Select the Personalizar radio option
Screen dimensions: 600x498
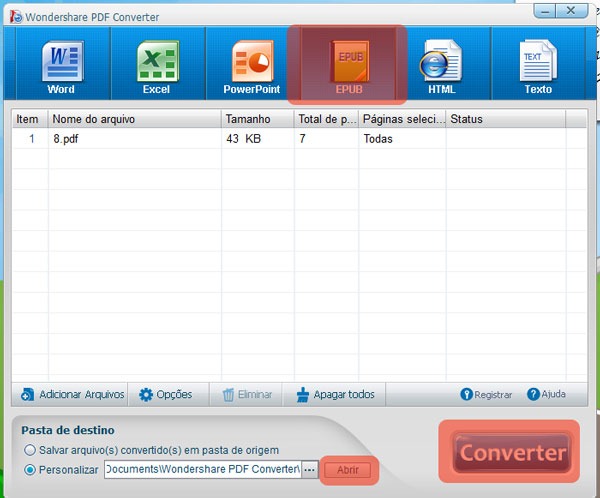point(30,470)
